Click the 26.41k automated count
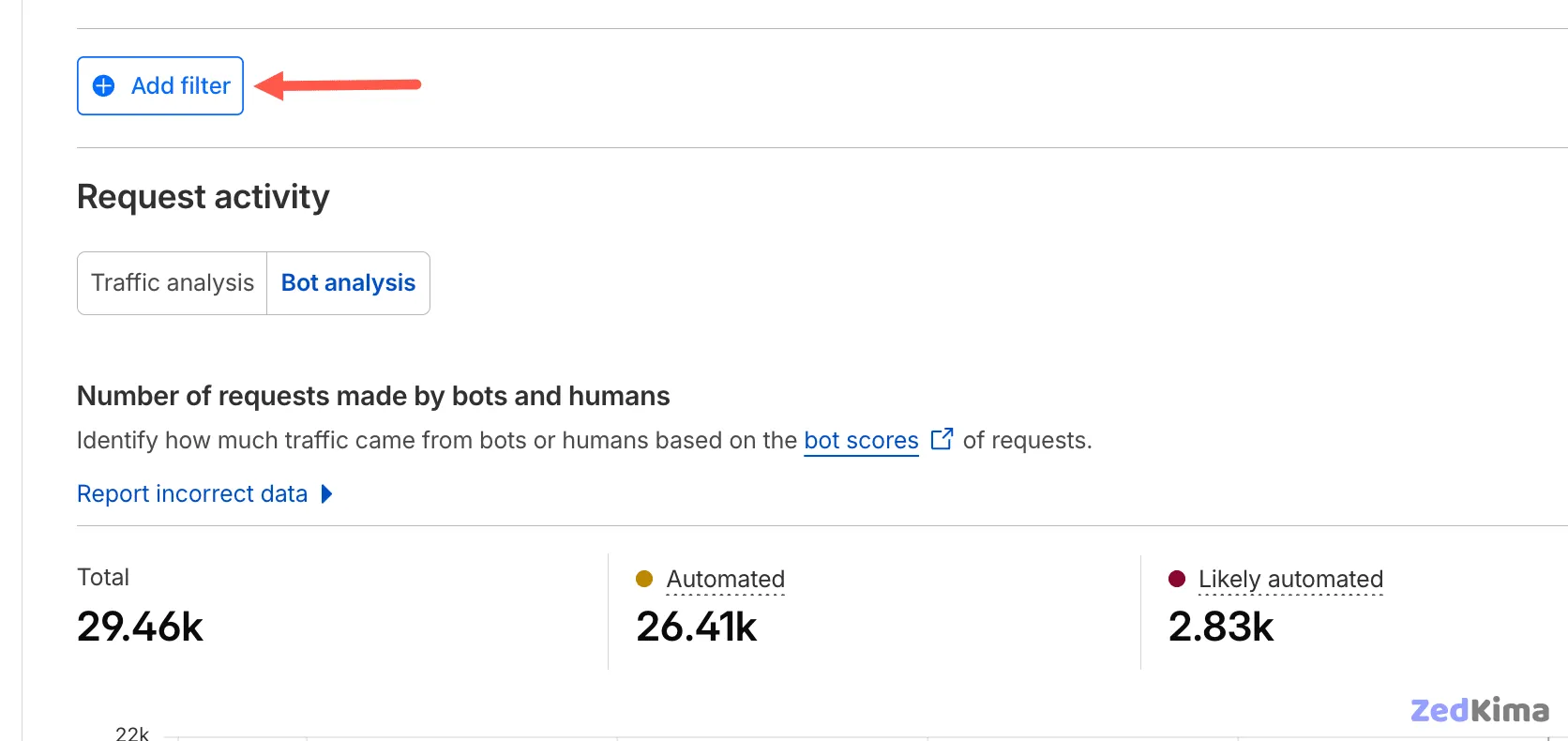Screen dimensions: 1568x741 696,627
